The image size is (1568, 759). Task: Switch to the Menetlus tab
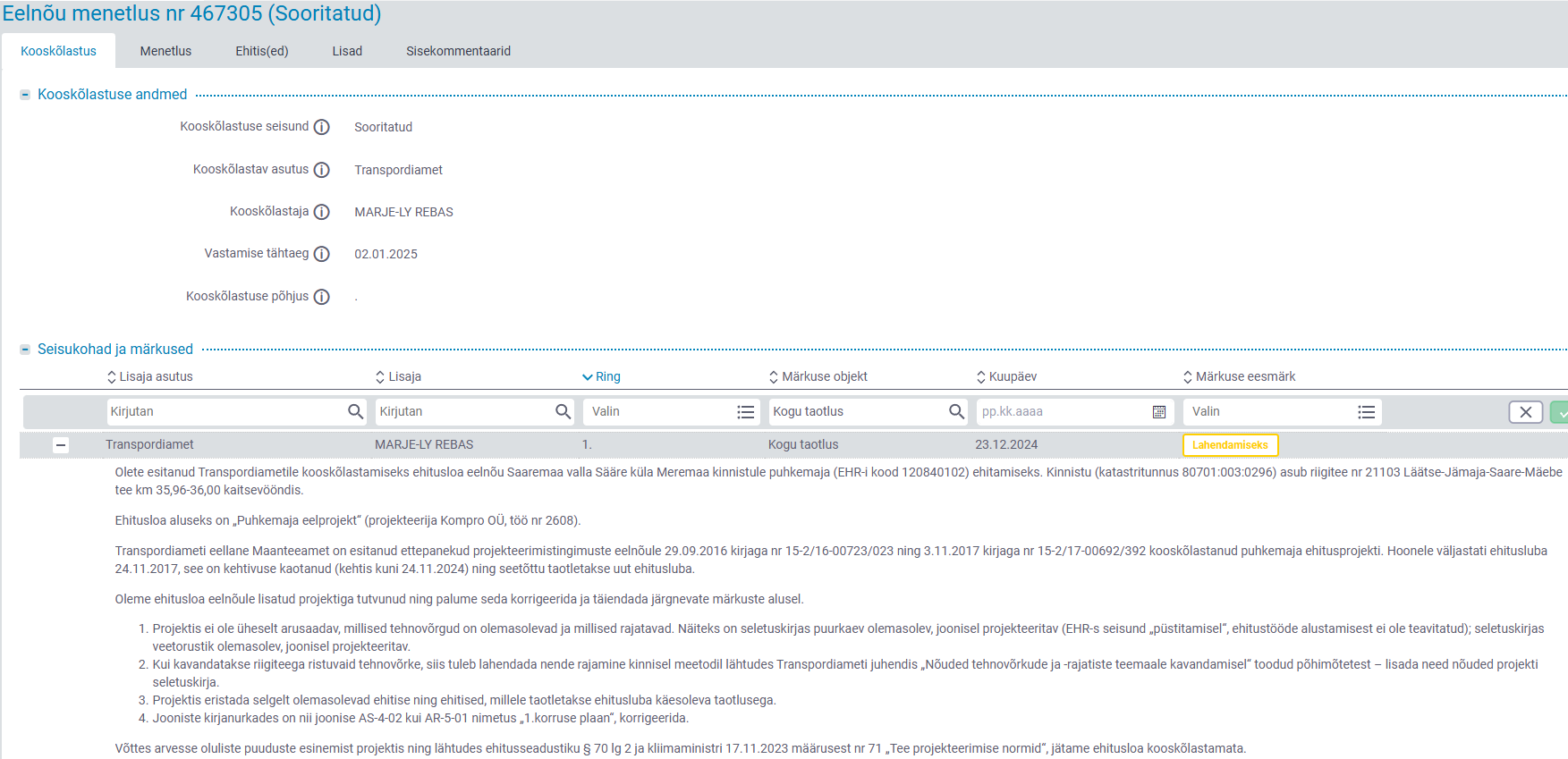click(x=165, y=51)
